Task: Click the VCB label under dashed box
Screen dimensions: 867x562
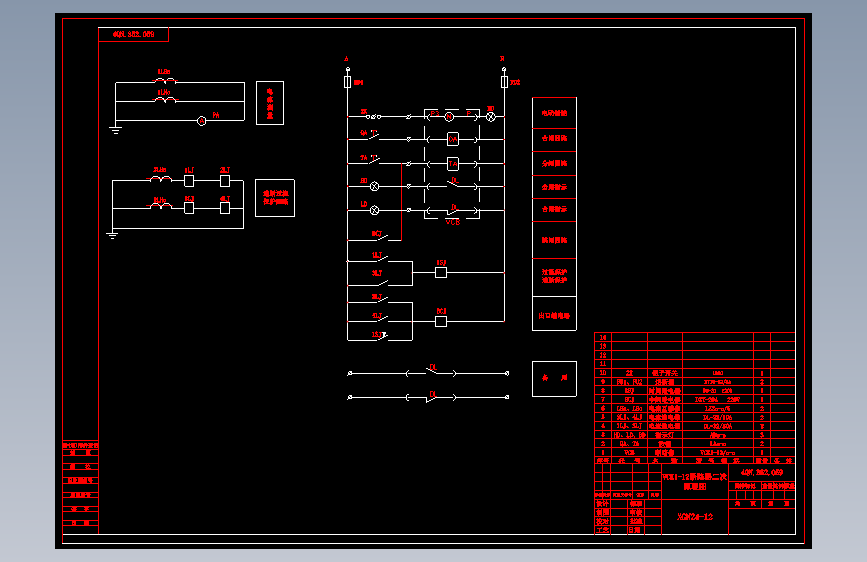Action: click(x=452, y=222)
